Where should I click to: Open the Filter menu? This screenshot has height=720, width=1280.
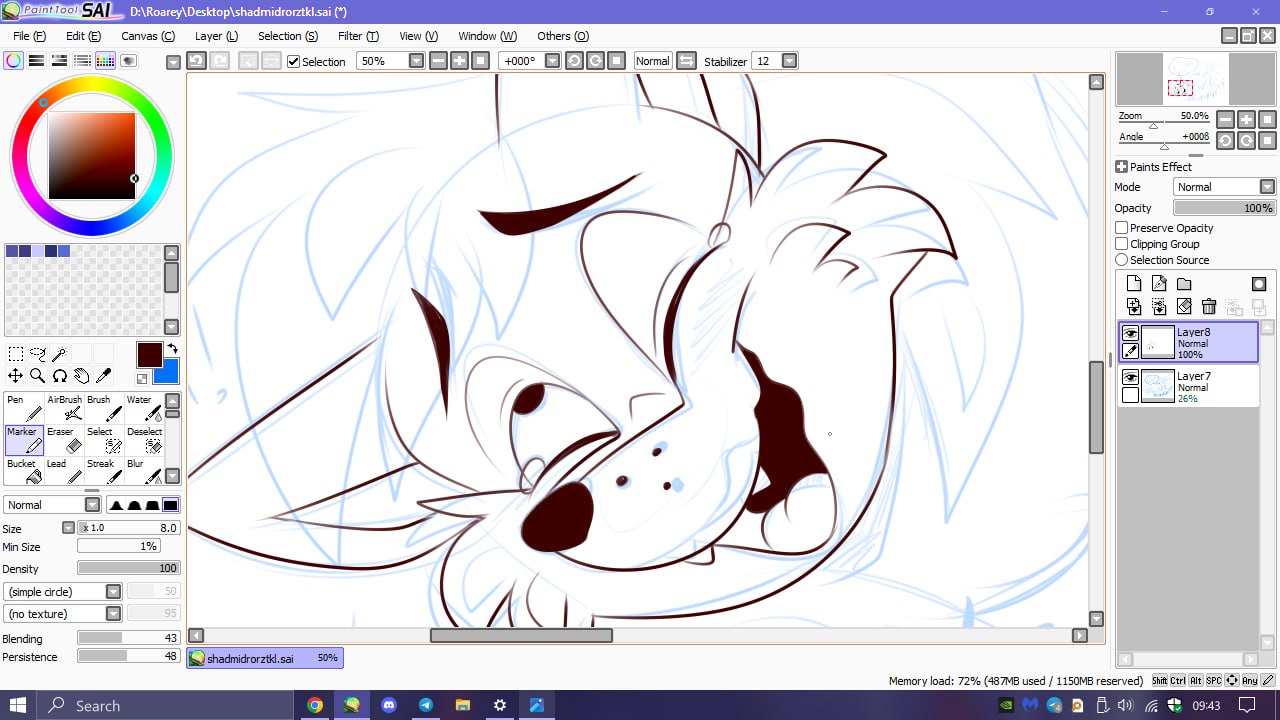(x=358, y=36)
